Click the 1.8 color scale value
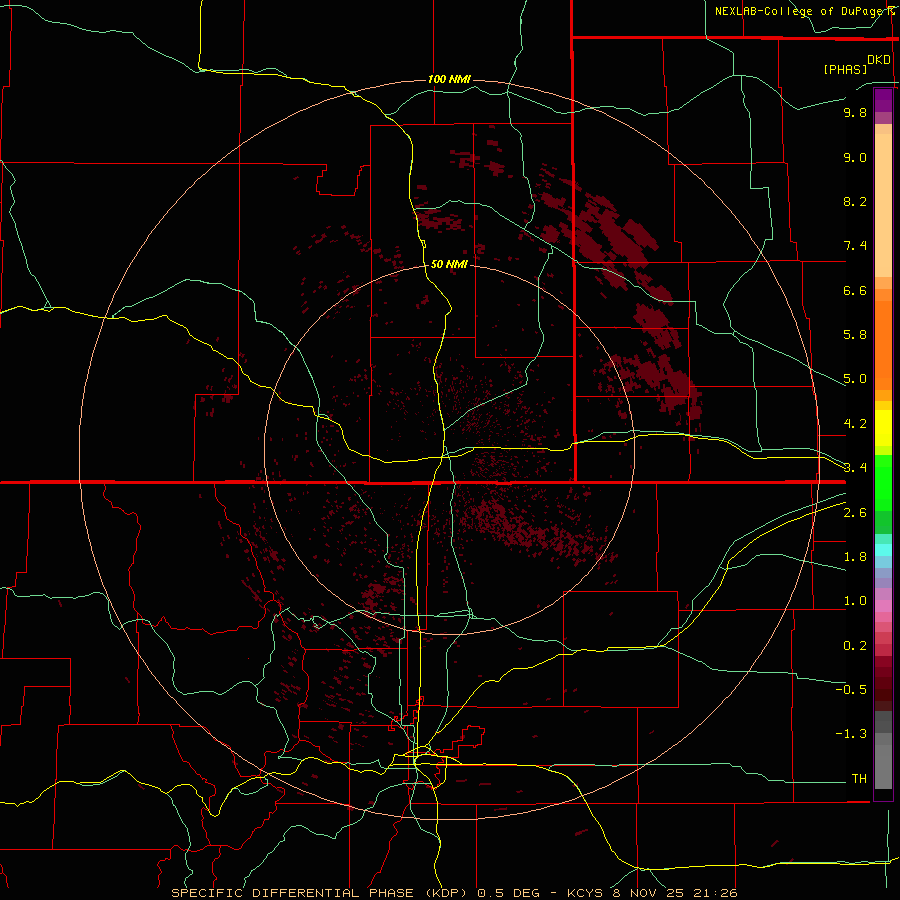The height and width of the screenshot is (900, 900). tap(855, 557)
